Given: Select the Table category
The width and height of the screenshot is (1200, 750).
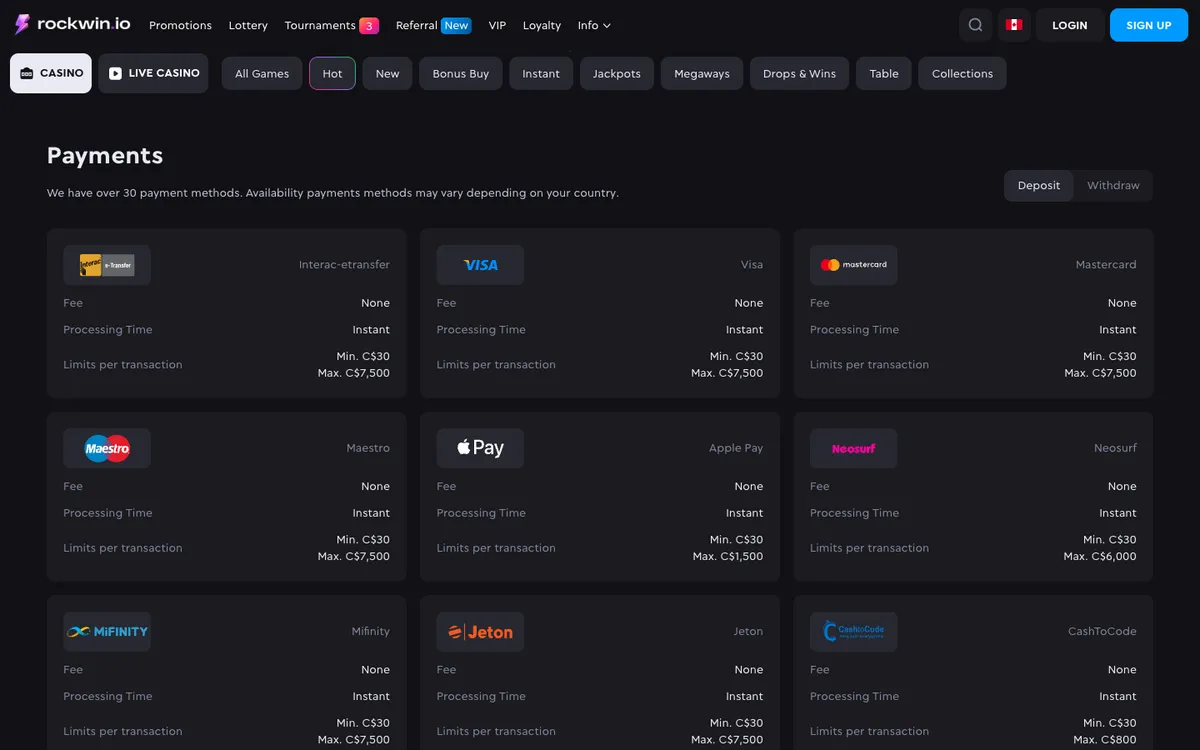Looking at the screenshot, I should 884,74.
